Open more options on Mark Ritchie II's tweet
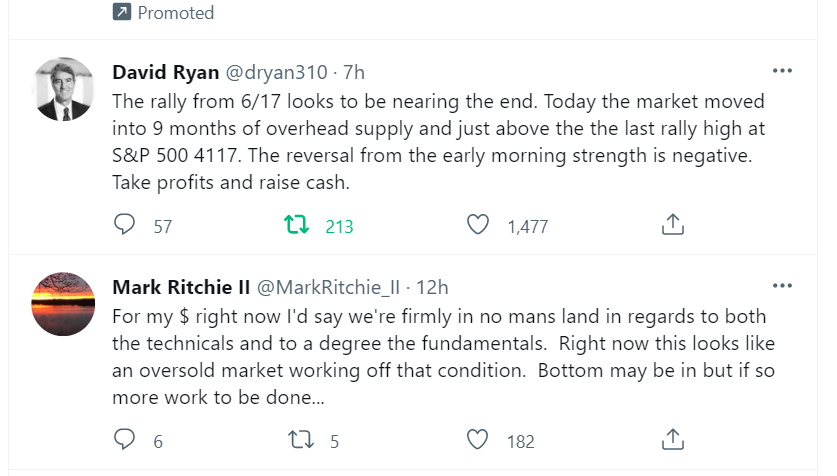Image resolution: width=837 pixels, height=476 pixels. pos(783,286)
